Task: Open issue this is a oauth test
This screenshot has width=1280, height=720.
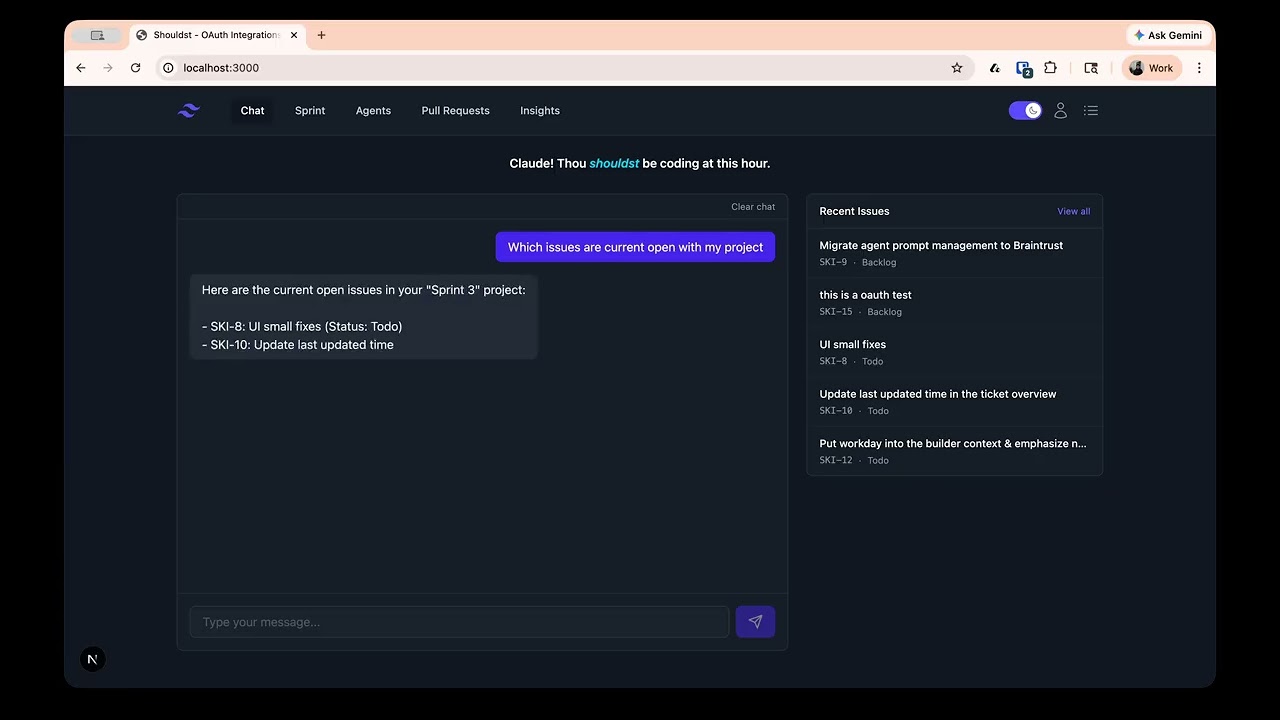Action: 955,303
